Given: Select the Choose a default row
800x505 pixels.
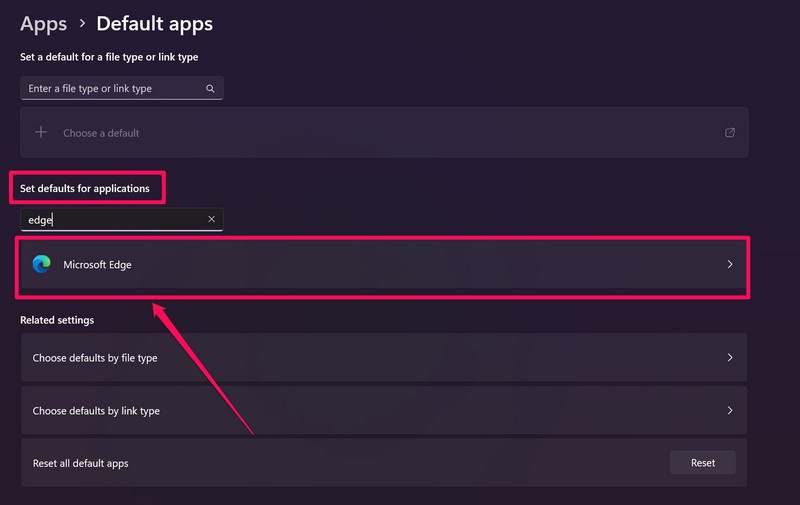Looking at the screenshot, I should click(x=380, y=132).
